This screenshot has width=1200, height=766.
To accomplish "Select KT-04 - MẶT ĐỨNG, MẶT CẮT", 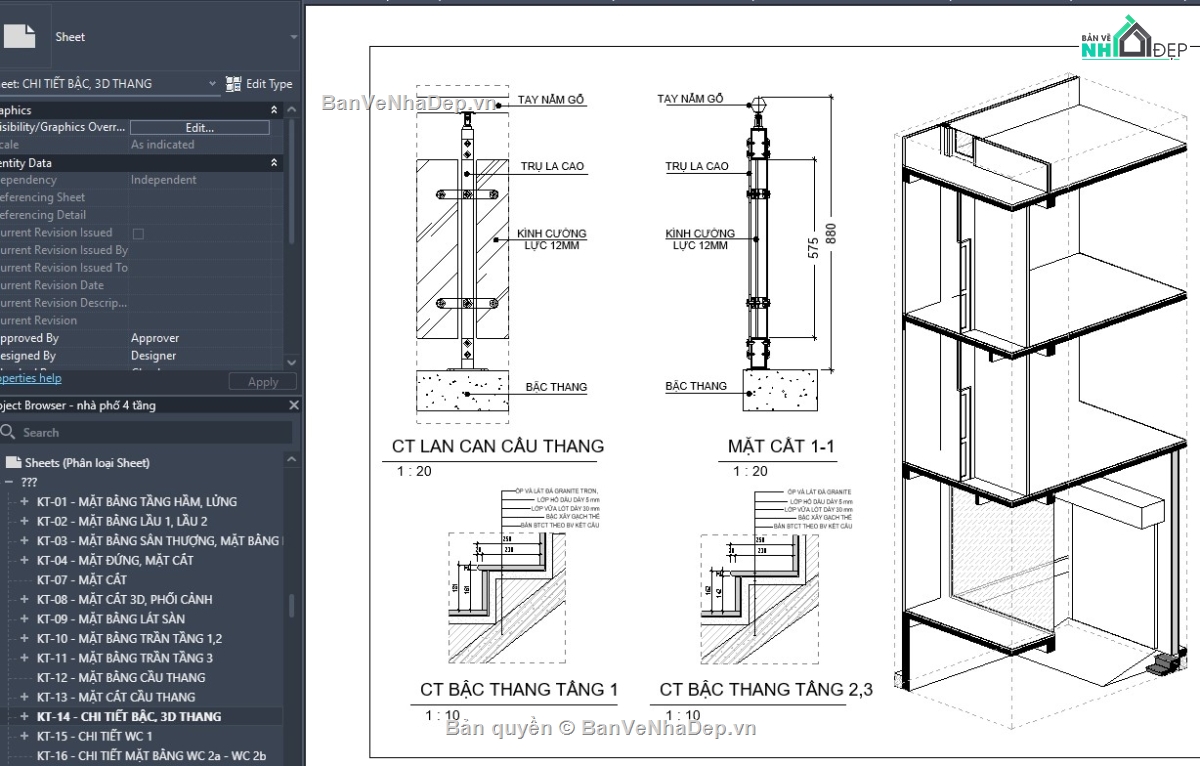I will pyautogui.click(x=115, y=560).
